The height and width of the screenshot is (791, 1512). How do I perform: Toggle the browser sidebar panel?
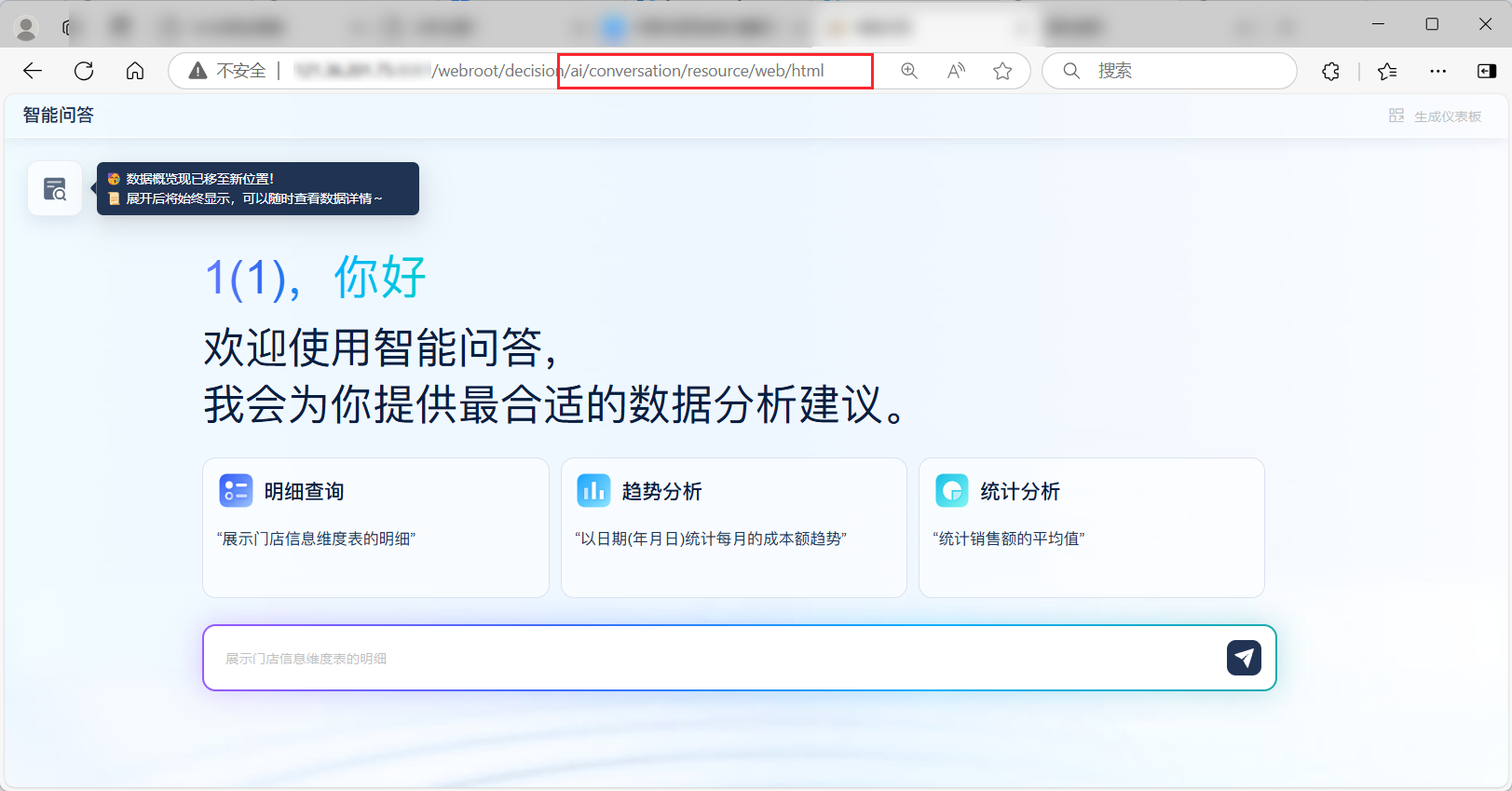click(x=1487, y=71)
